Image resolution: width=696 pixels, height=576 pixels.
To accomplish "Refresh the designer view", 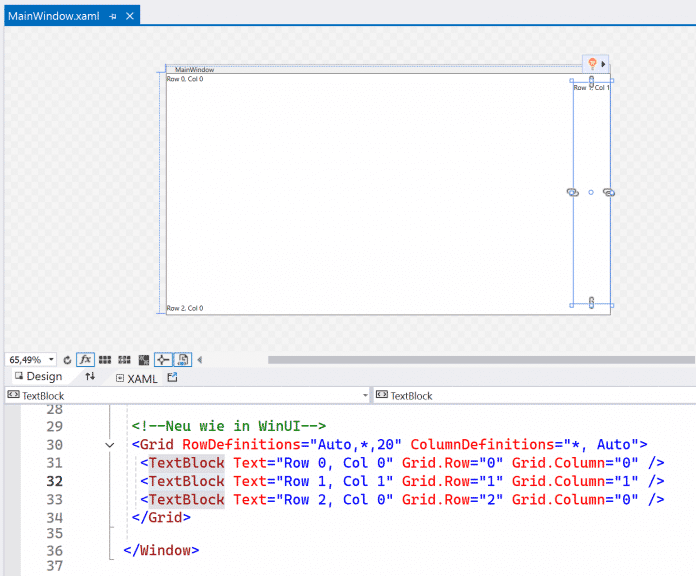I will pyautogui.click(x=67, y=360).
